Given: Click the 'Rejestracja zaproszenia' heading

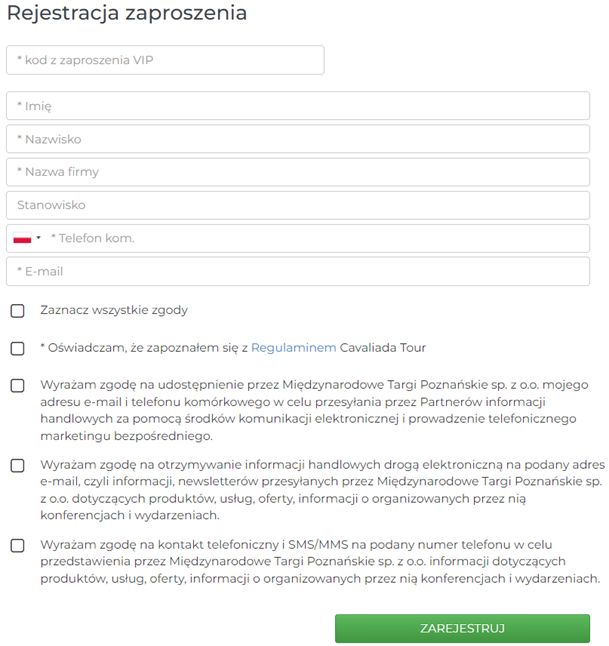Looking at the screenshot, I should tap(127, 13).
